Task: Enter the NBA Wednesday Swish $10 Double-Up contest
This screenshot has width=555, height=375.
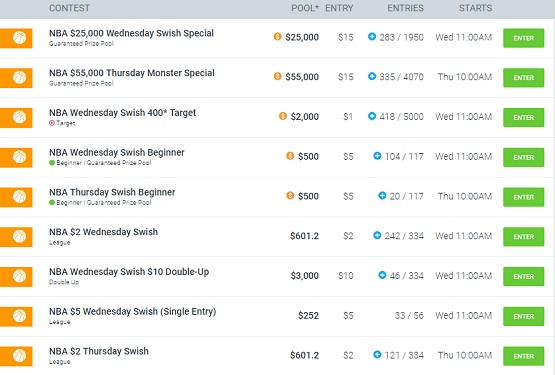Action: pyautogui.click(x=523, y=277)
